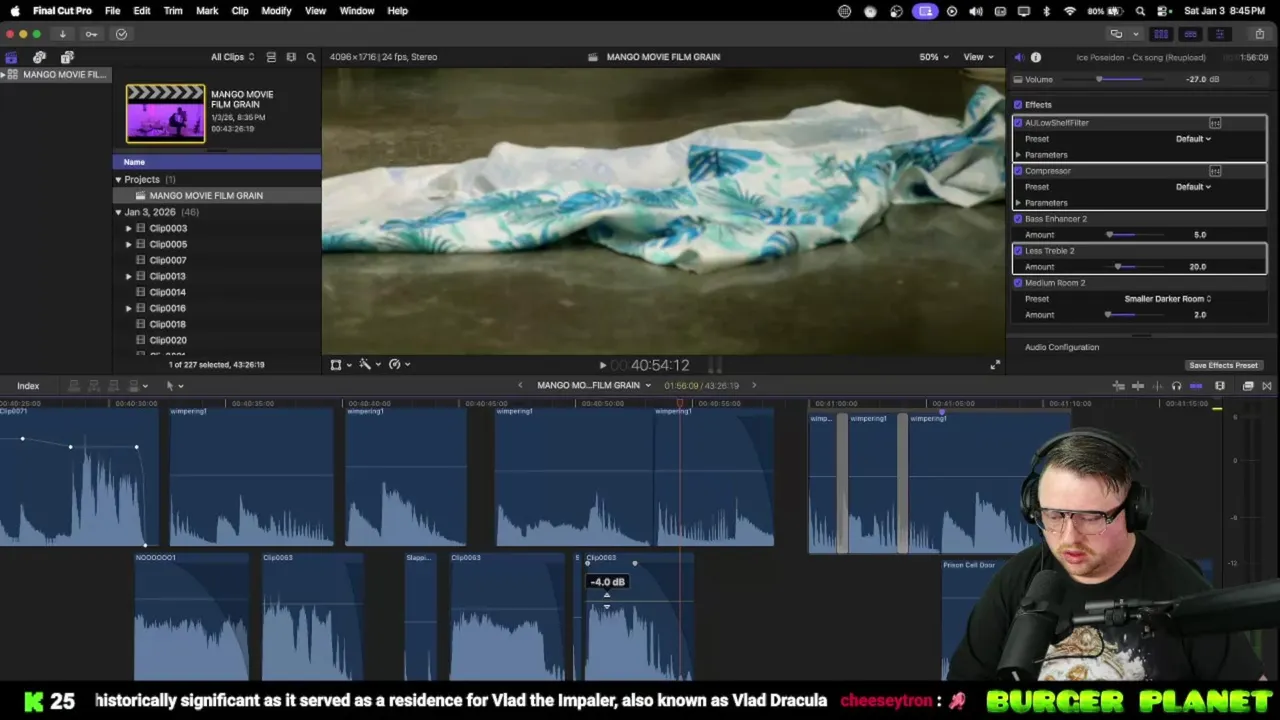Open the Mark menu
The image size is (1280, 720).
[x=207, y=11]
